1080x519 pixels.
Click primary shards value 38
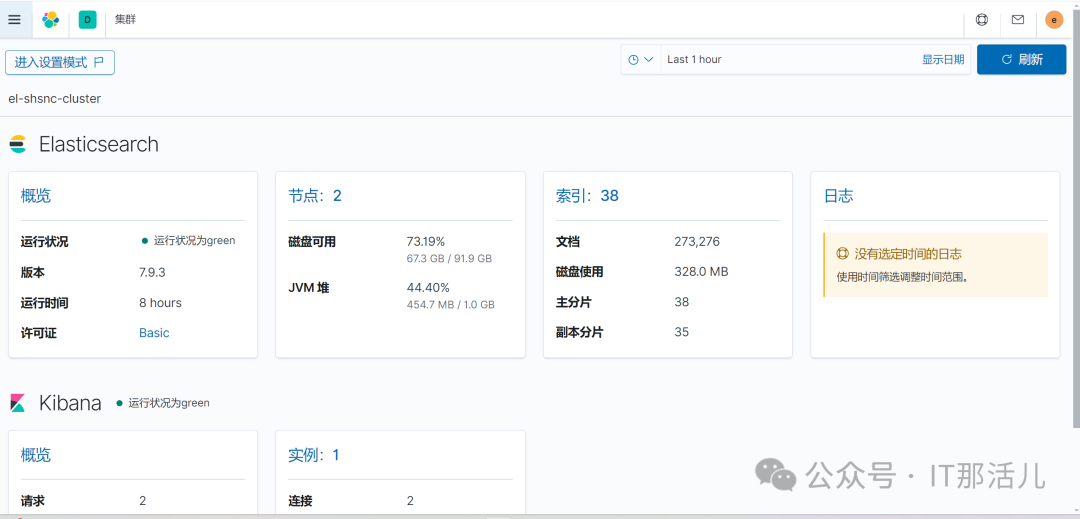(681, 302)
